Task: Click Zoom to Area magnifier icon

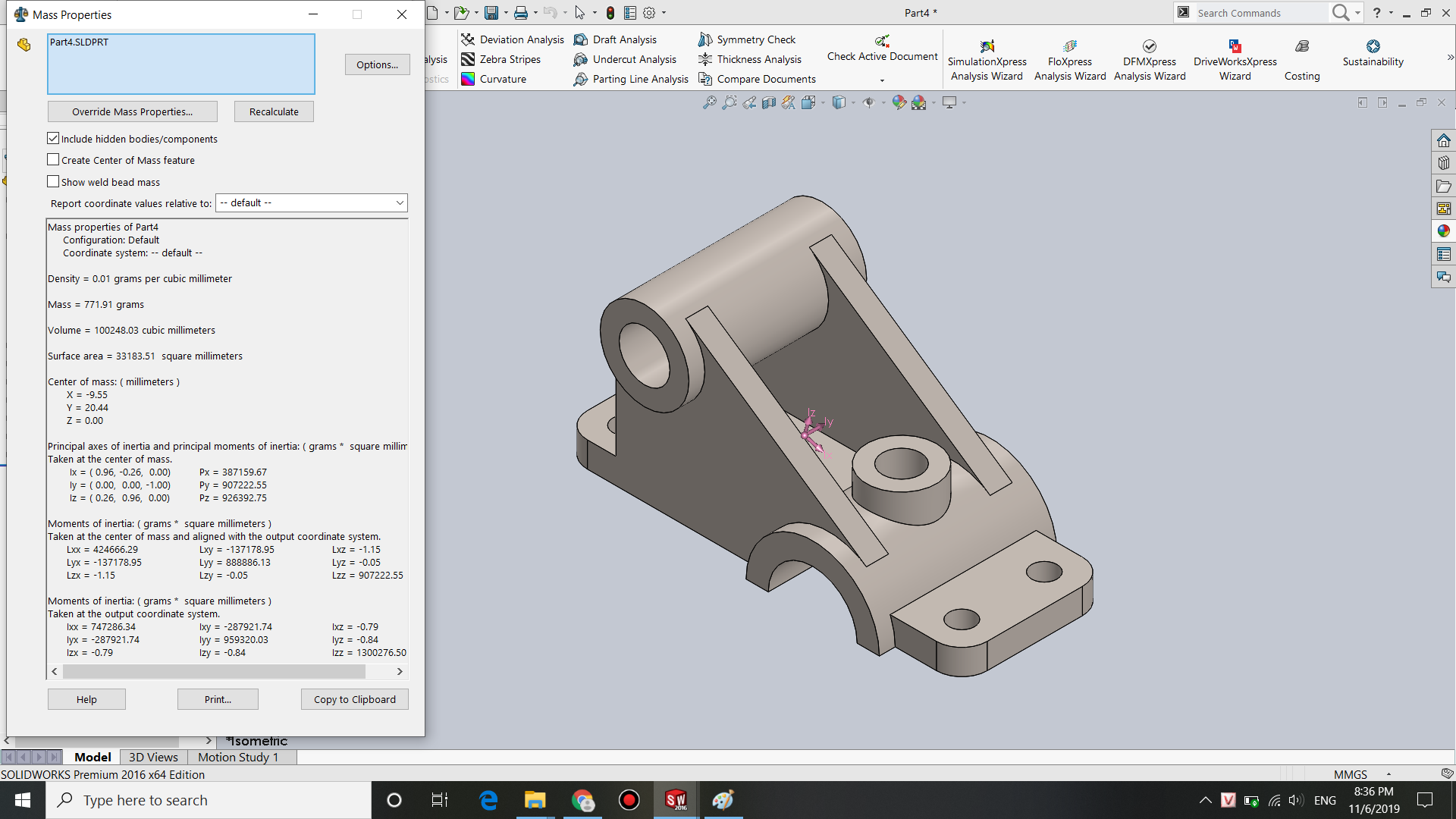Action: click(x=730, y=102)
